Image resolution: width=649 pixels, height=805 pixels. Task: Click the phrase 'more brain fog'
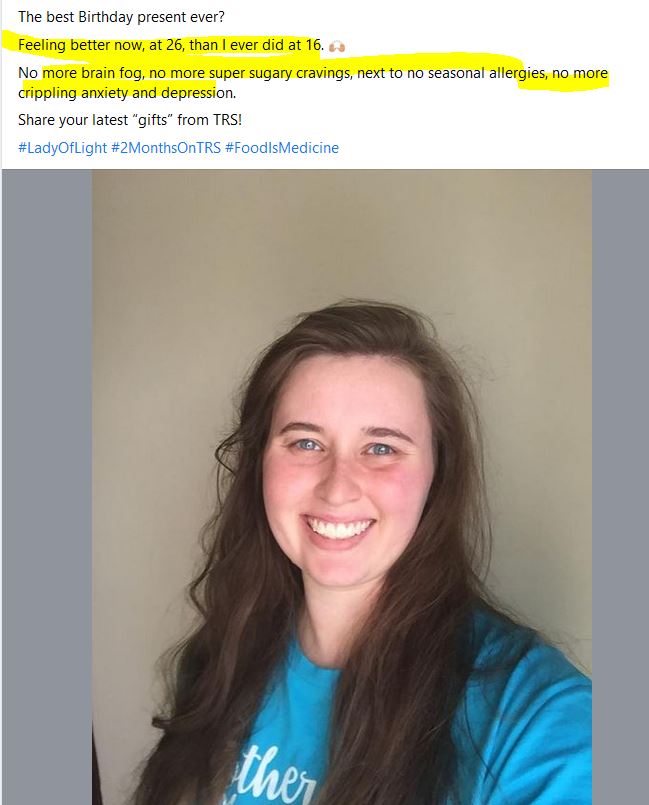coord(93,73)
